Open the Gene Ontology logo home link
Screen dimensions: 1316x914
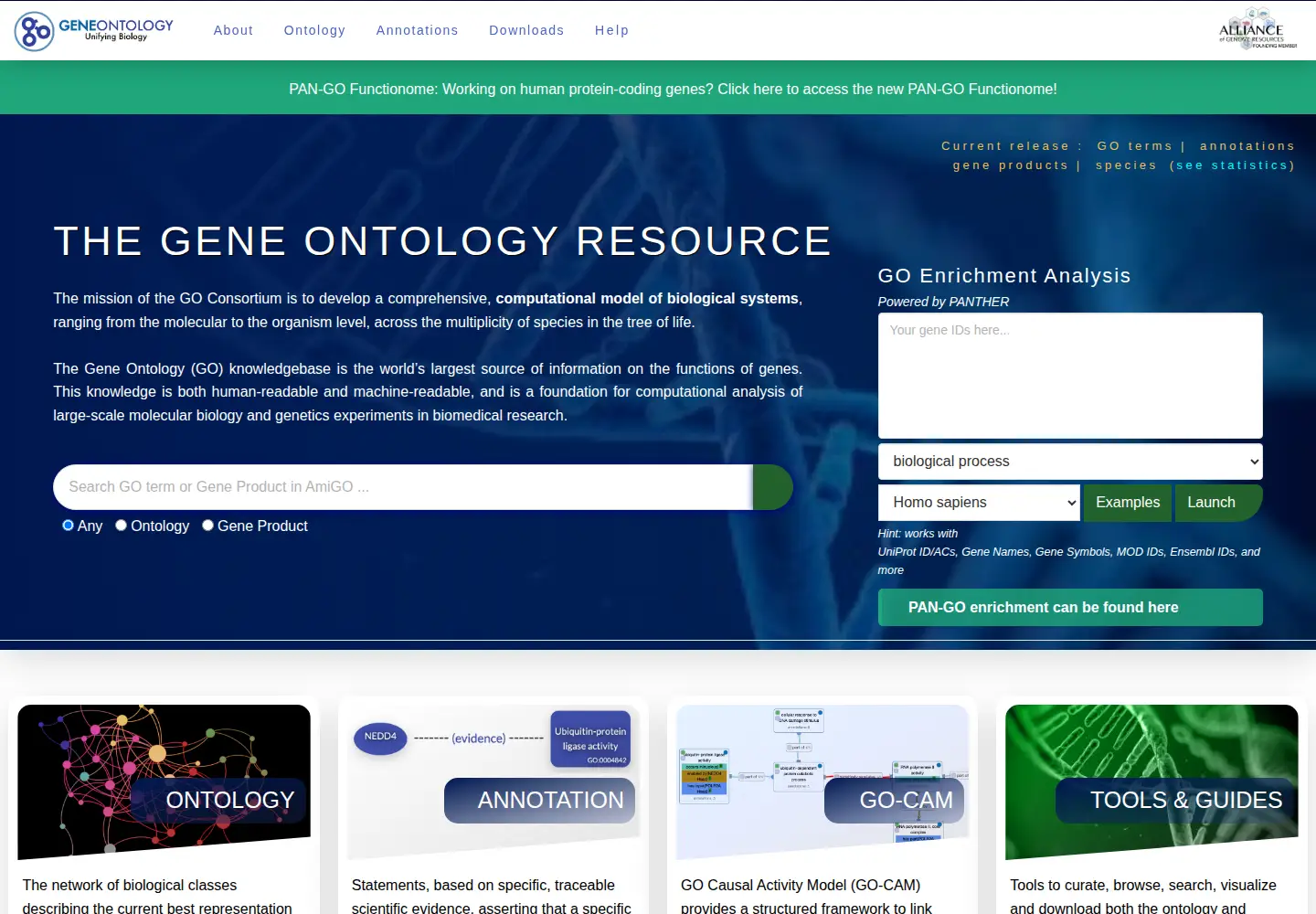(94, 31)
